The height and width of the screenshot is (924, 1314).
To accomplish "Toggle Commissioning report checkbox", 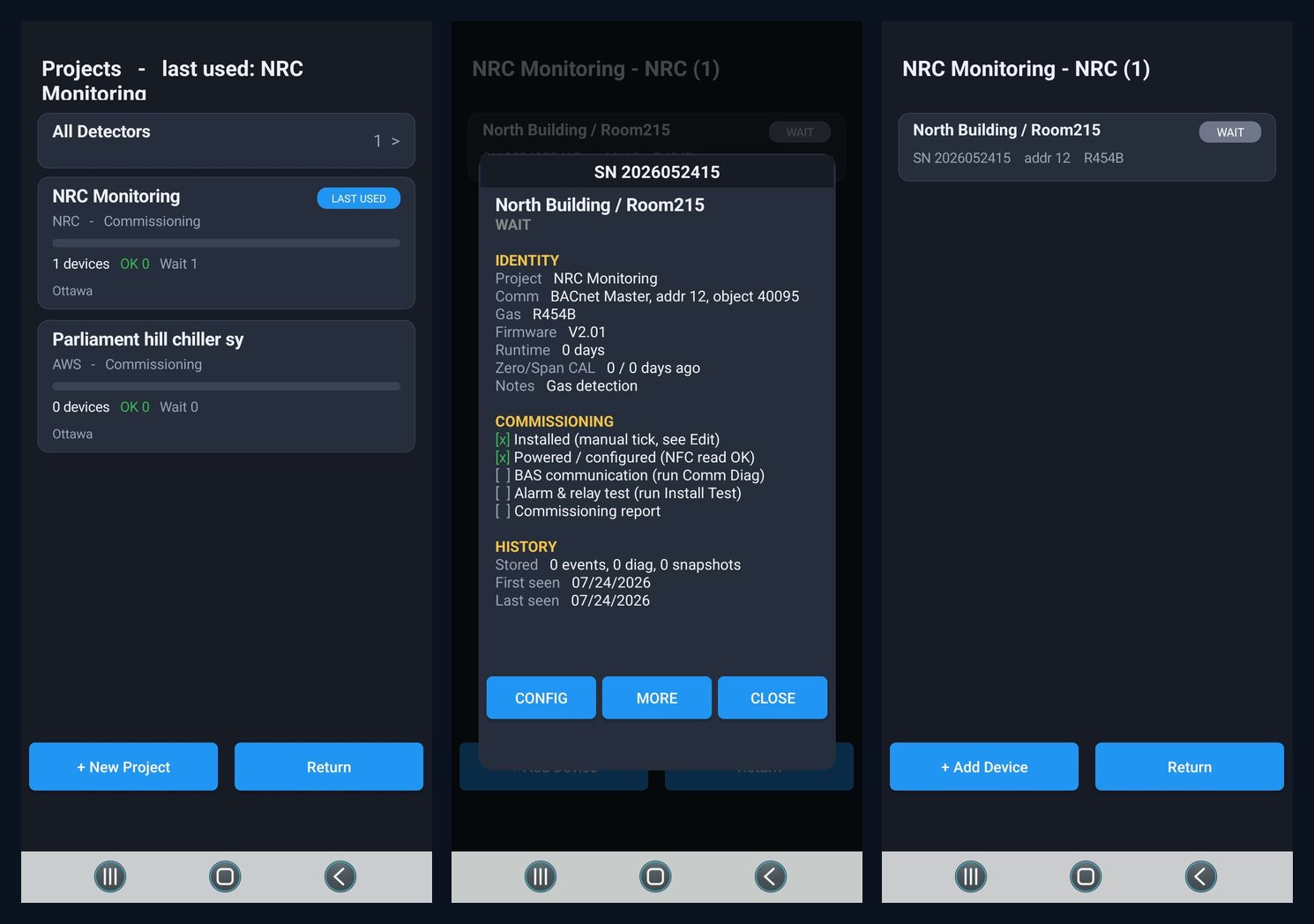I will tap(503, 510).
